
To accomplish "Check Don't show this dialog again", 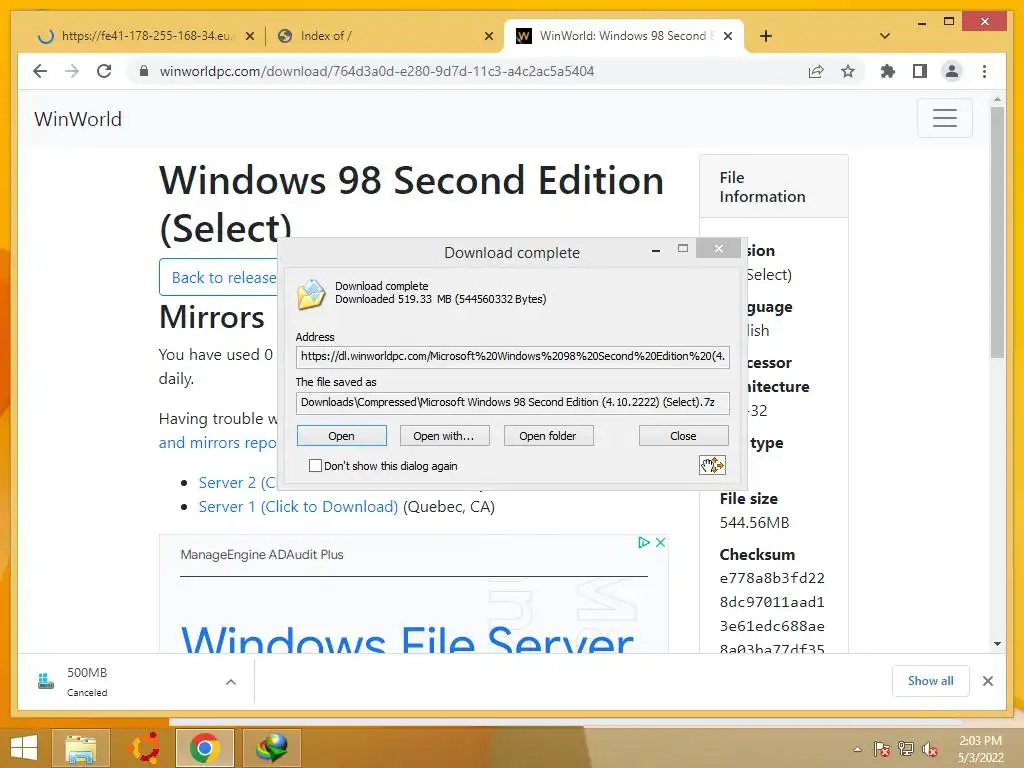I will pos(315,466).
